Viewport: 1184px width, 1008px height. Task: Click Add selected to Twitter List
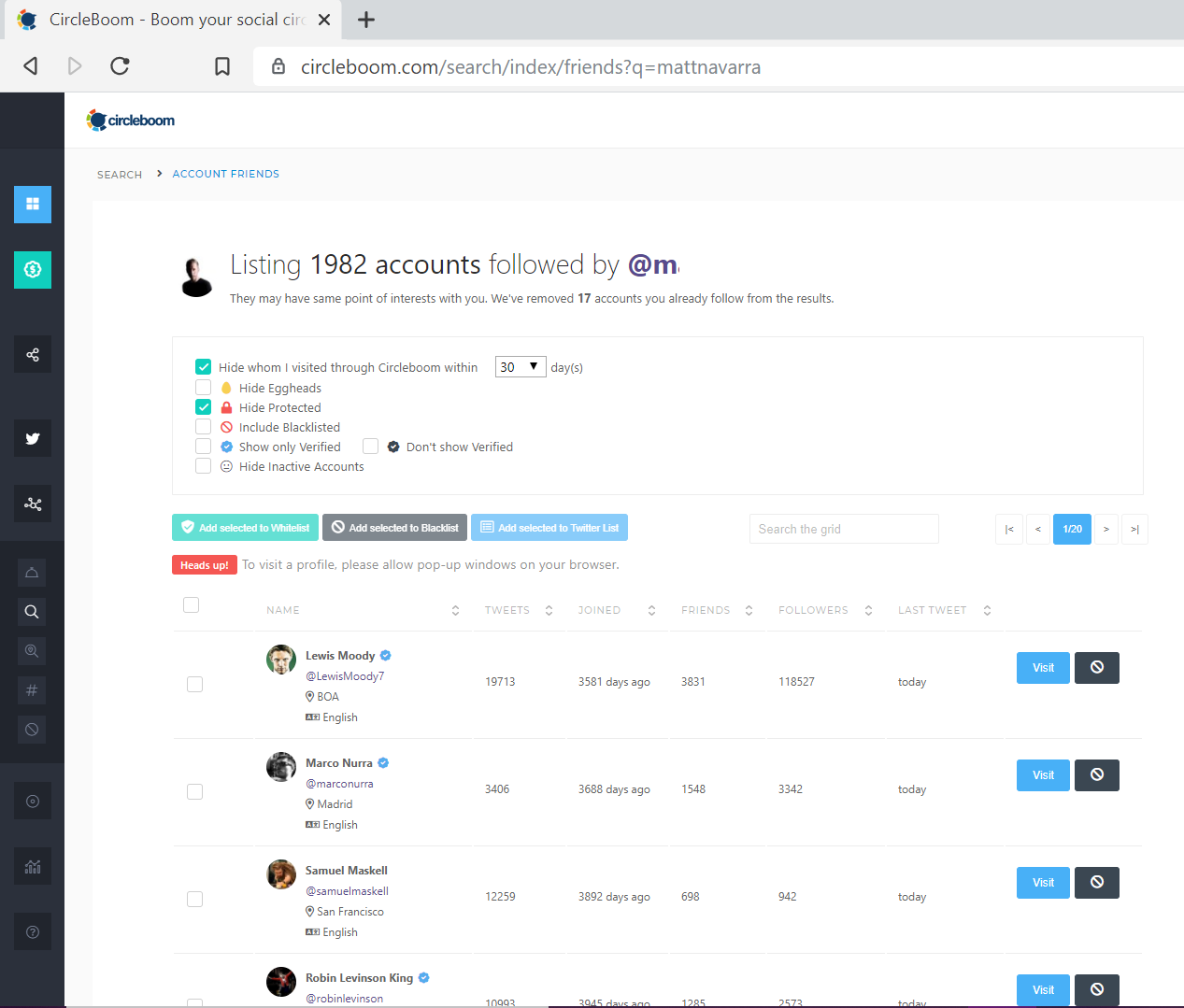(x=549, y=527)
